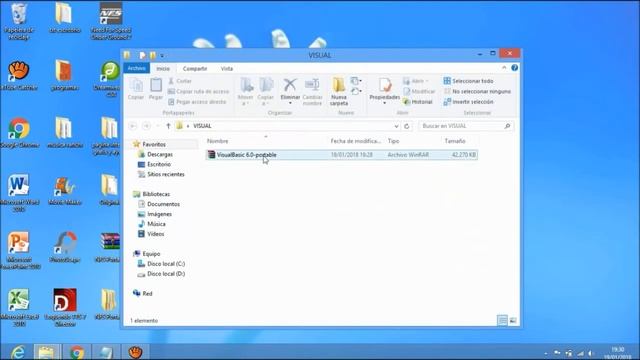Open Disco local (C:)
Viewport: 640px width, 360px height.
point(166,264)
